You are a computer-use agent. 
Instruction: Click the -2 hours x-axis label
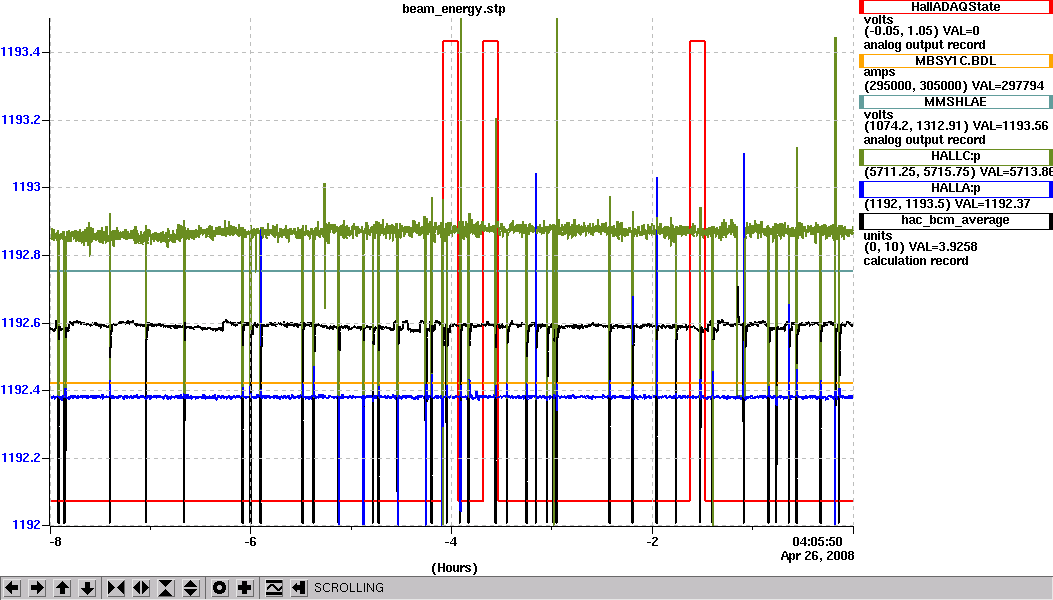(651, 542)
